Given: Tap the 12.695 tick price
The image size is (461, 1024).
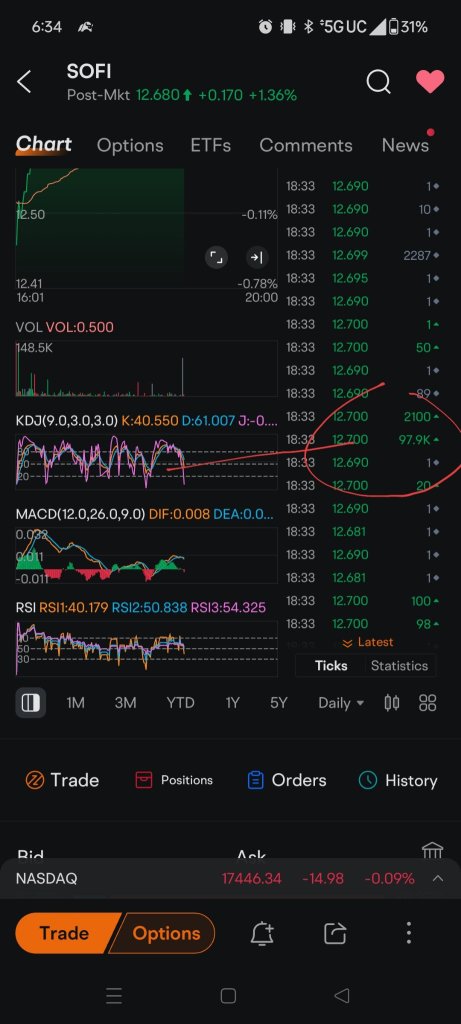Looking at the screenshot, I should [350, 278].
